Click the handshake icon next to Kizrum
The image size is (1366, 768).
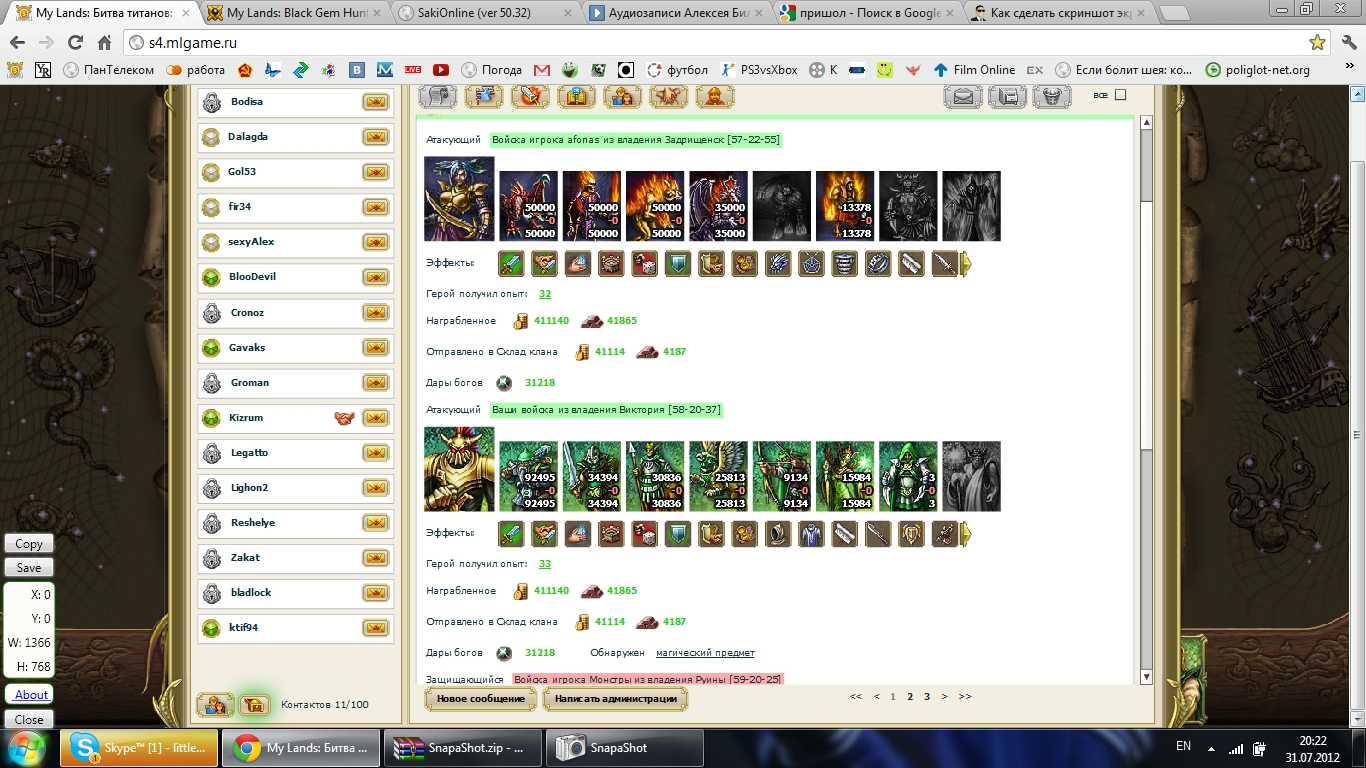point(345,418)
